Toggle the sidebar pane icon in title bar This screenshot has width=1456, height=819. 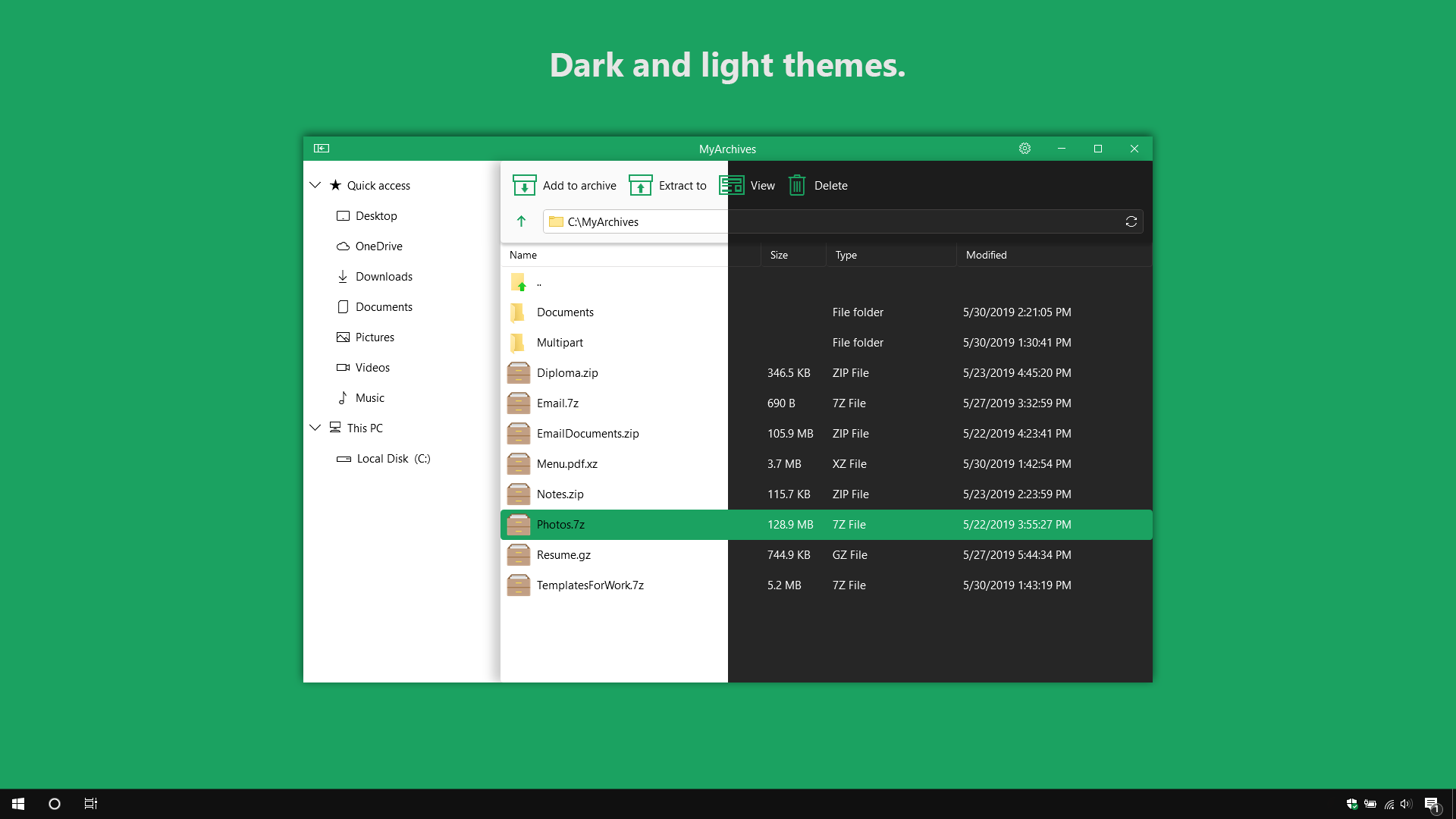click(322, 149)
